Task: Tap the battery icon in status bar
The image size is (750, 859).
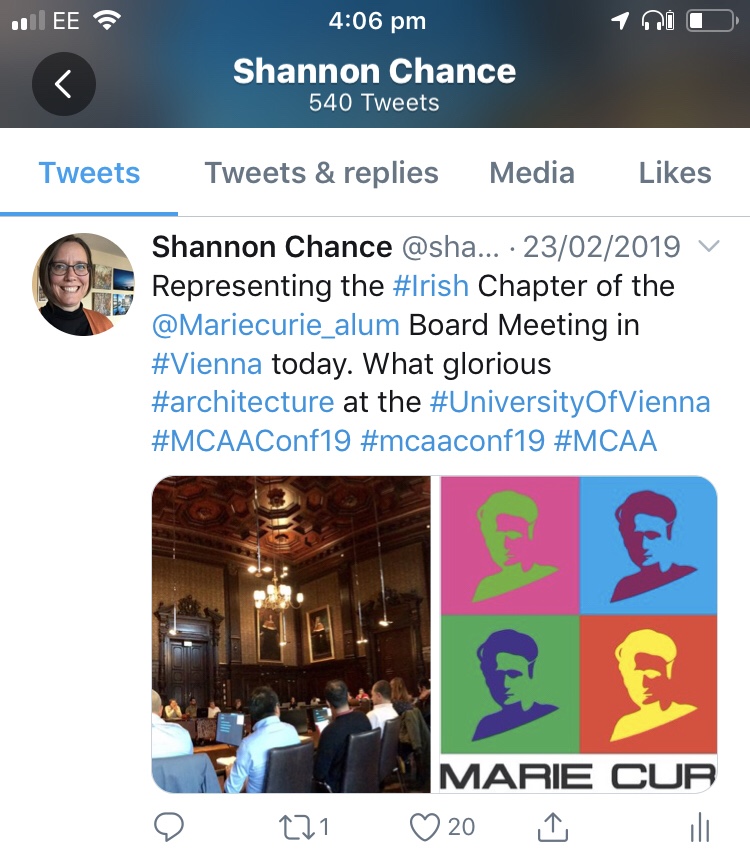Action: (x=710, y=20)
